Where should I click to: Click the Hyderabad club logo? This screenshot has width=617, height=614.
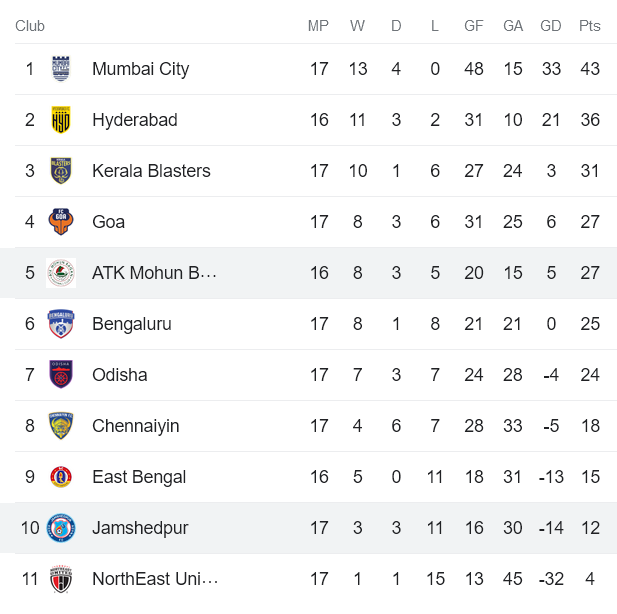[61, 120]
